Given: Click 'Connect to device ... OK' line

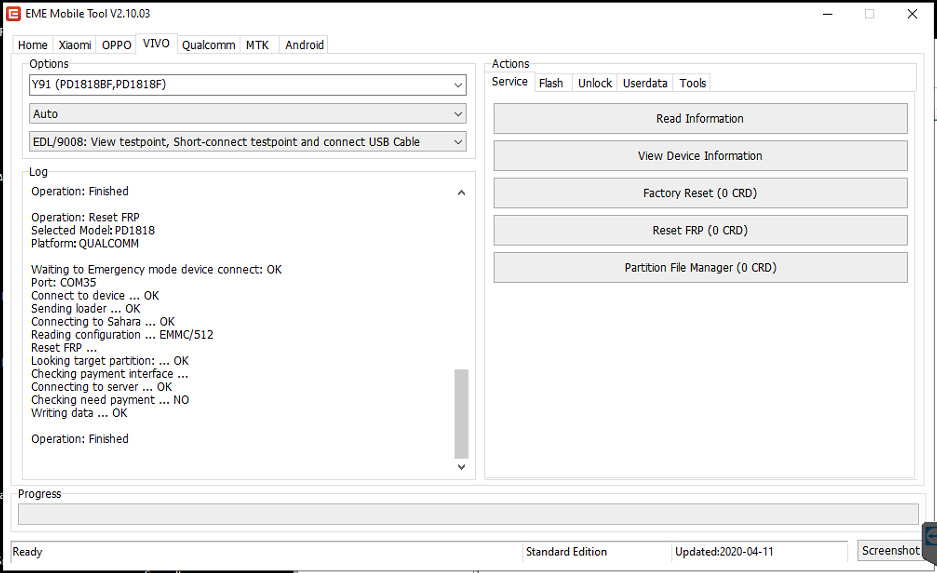Looking at the screenshot, I should coord(95,296).
